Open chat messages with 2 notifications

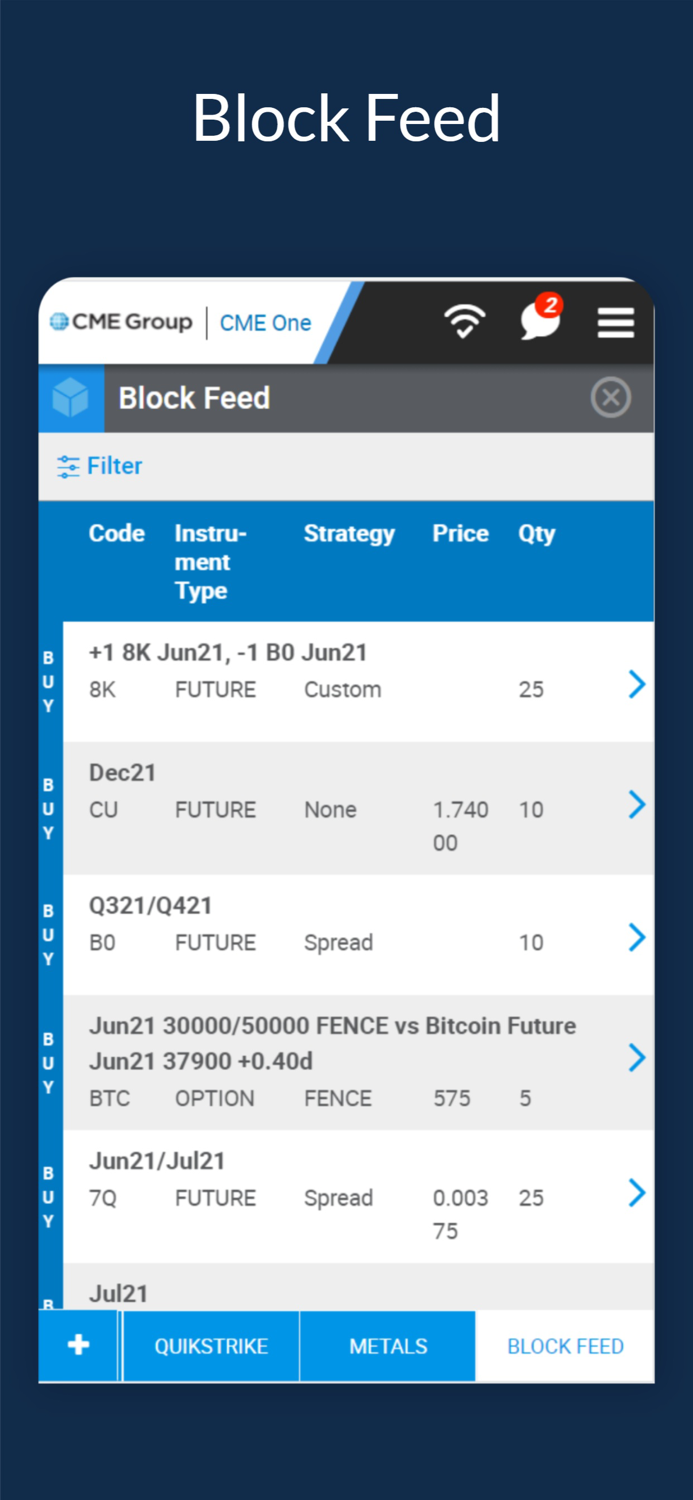pos(538,324)
